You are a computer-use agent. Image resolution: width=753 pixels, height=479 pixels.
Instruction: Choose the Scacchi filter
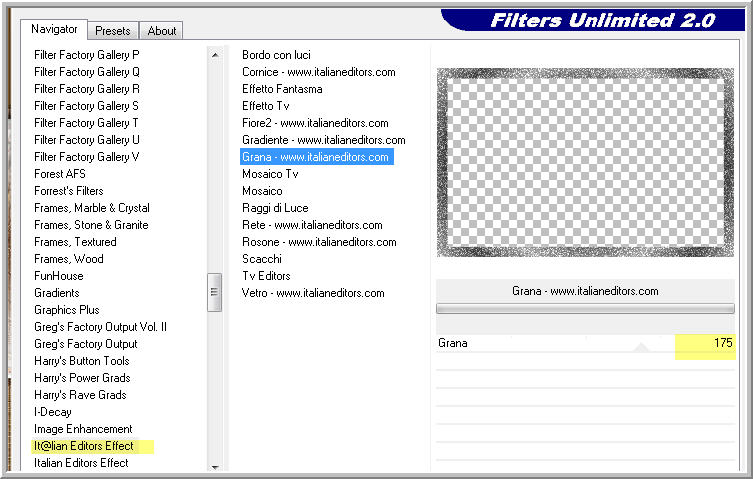point(262,259)
